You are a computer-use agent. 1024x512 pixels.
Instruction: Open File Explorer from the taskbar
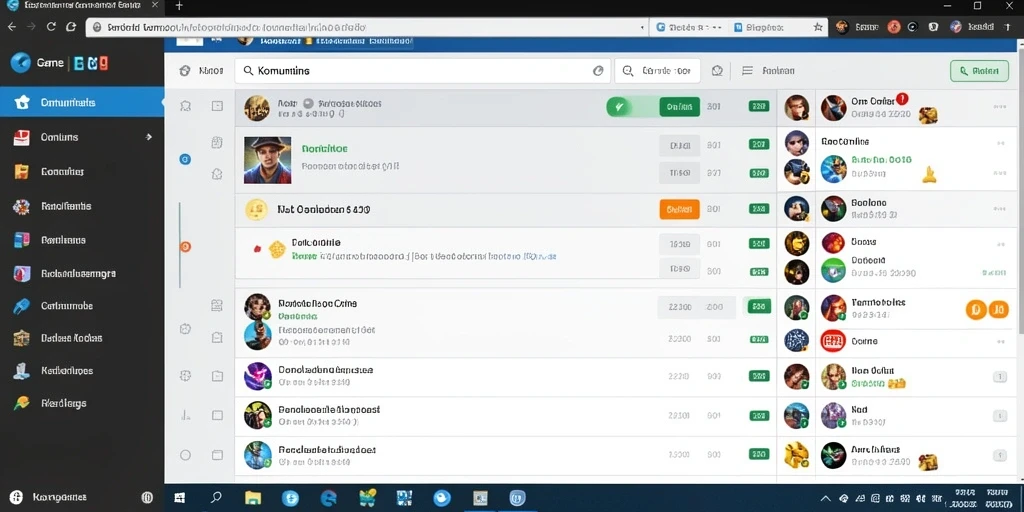point(253,498)
